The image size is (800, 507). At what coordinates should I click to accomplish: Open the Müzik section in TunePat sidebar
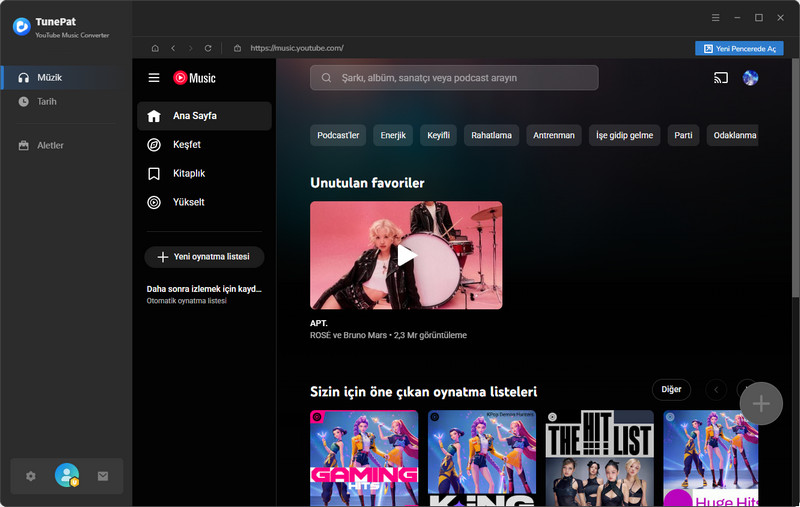pos(66,78)
